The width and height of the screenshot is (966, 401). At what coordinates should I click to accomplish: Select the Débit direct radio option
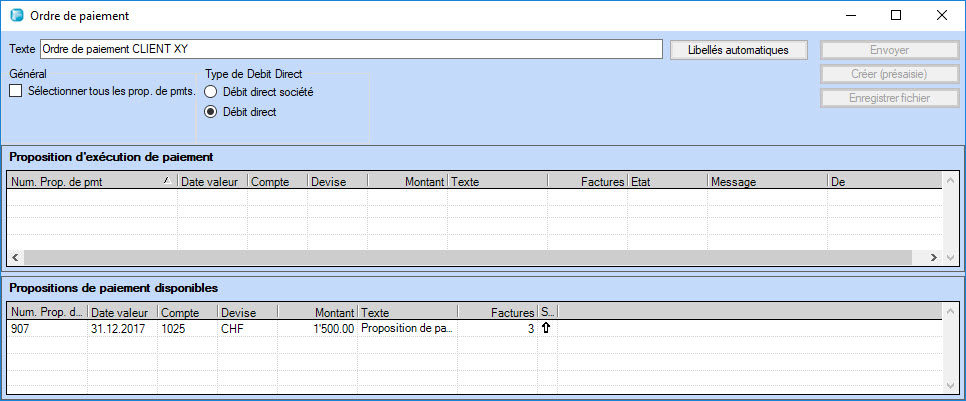(211, 112)
